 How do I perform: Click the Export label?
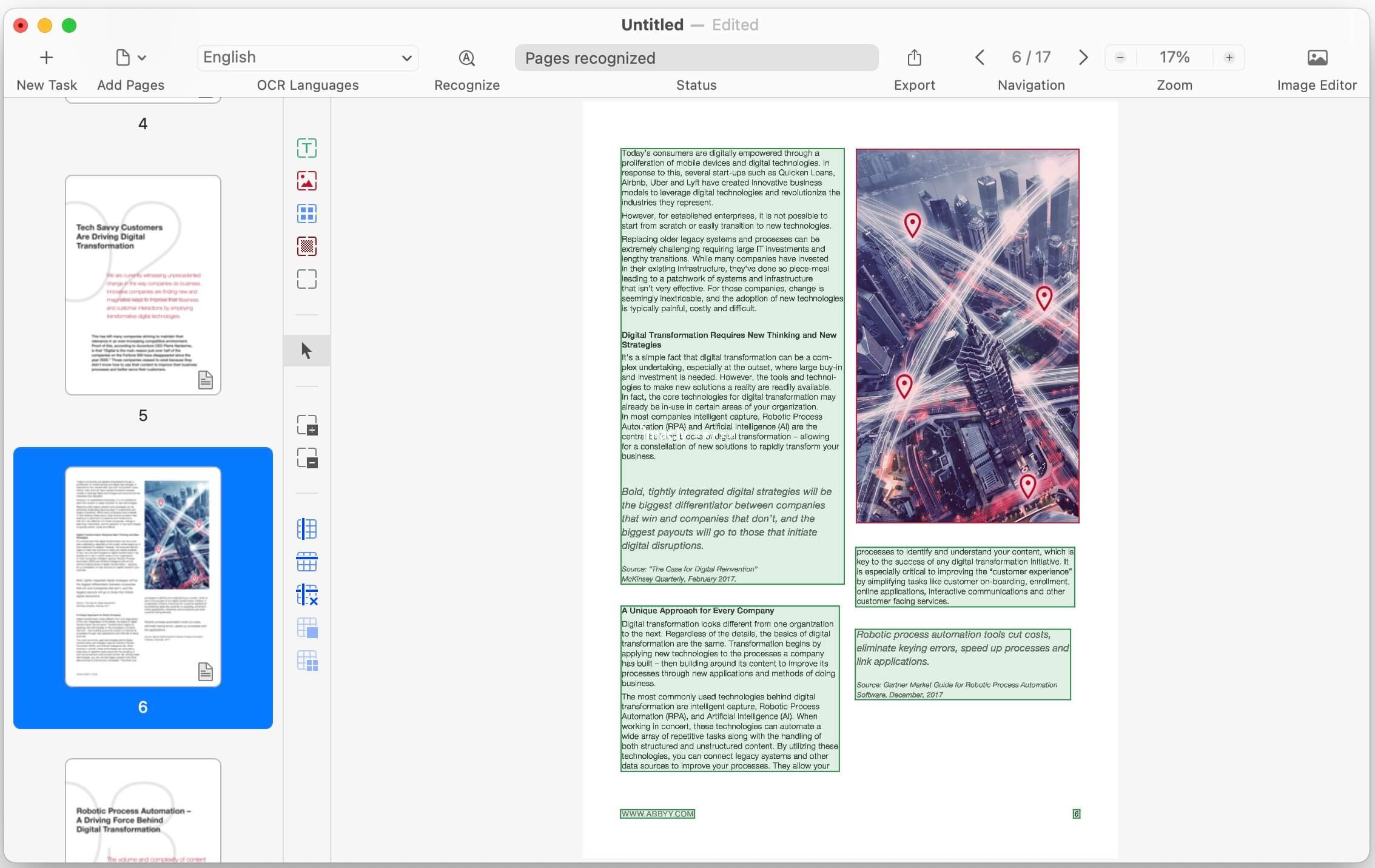click(914, 85)
